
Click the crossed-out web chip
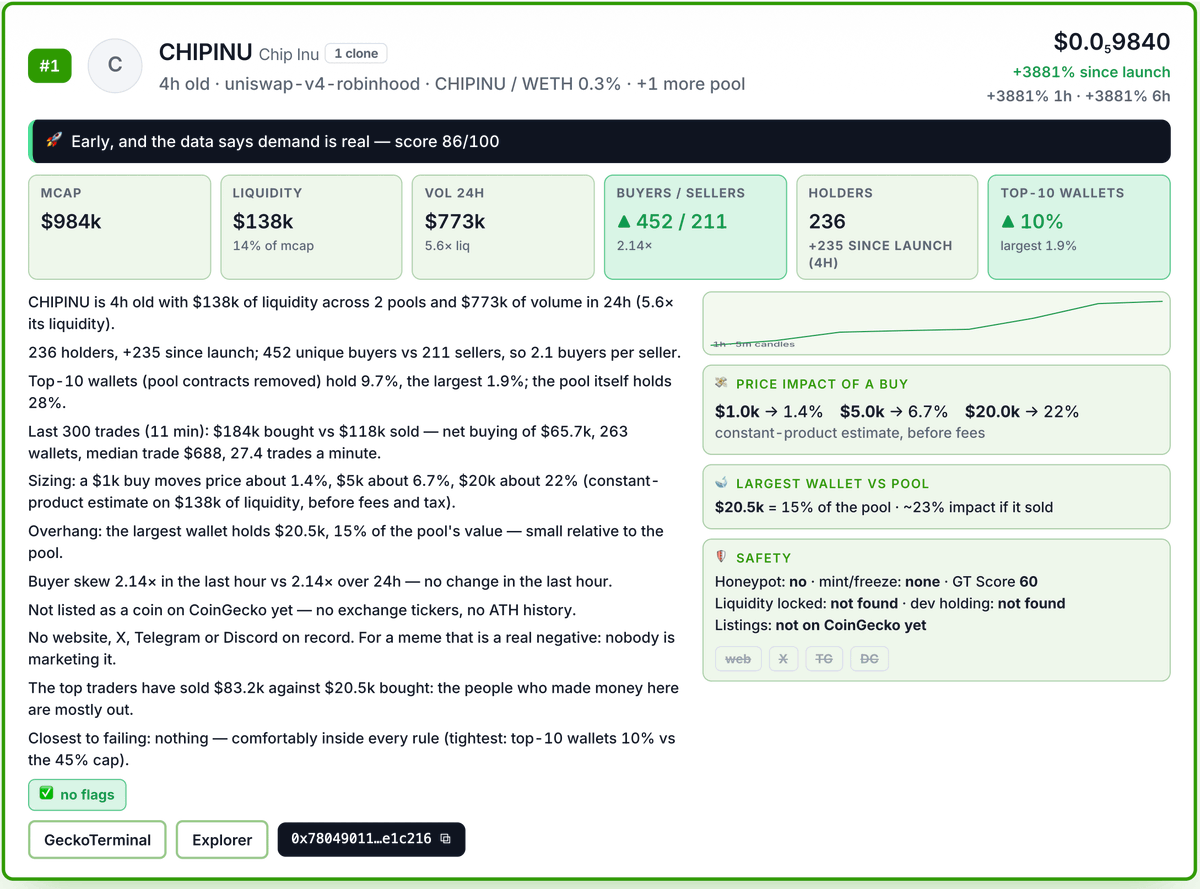[738, 659]
